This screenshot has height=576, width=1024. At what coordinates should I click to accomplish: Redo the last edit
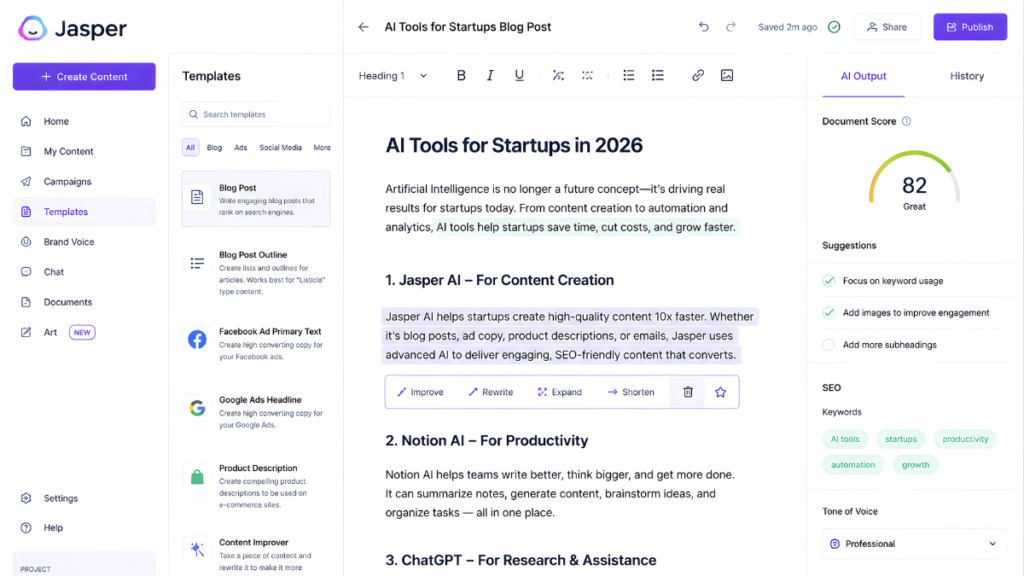coord(731,27)
